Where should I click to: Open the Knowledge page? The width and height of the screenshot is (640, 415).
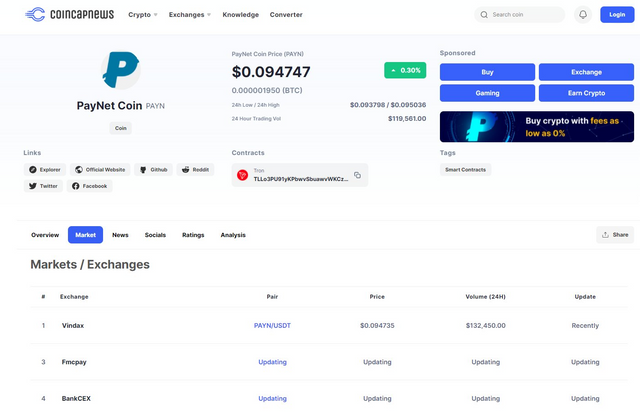pyautogui.click(x=240, y=15)
